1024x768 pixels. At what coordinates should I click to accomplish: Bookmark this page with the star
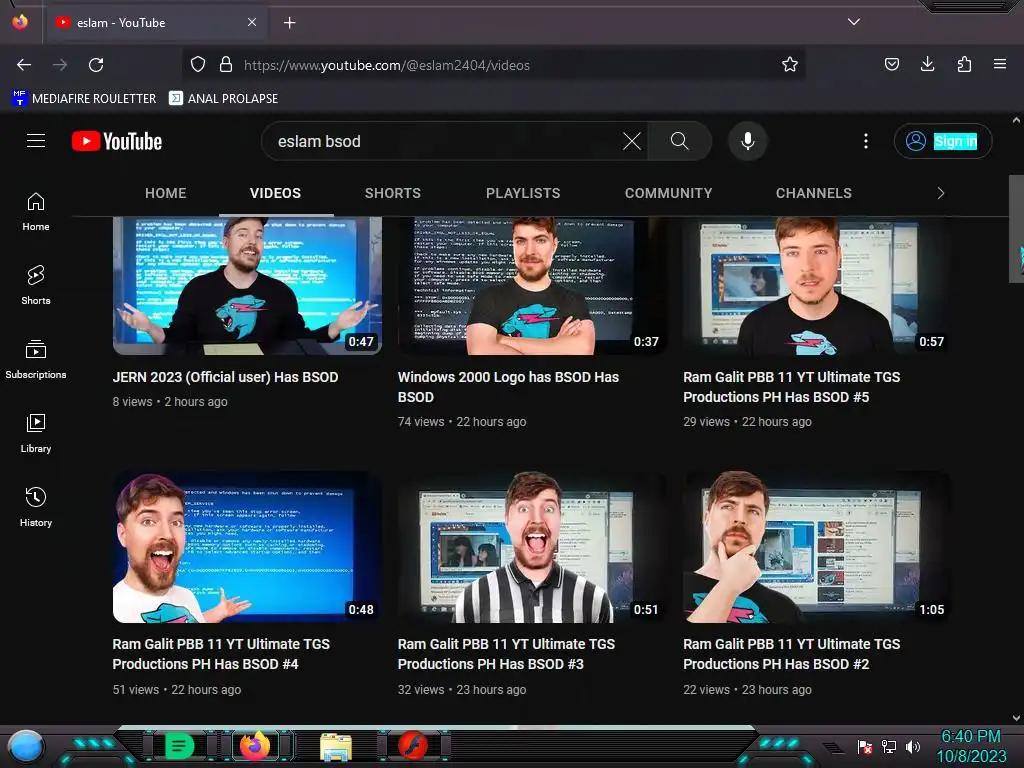[x=790, y=65]
